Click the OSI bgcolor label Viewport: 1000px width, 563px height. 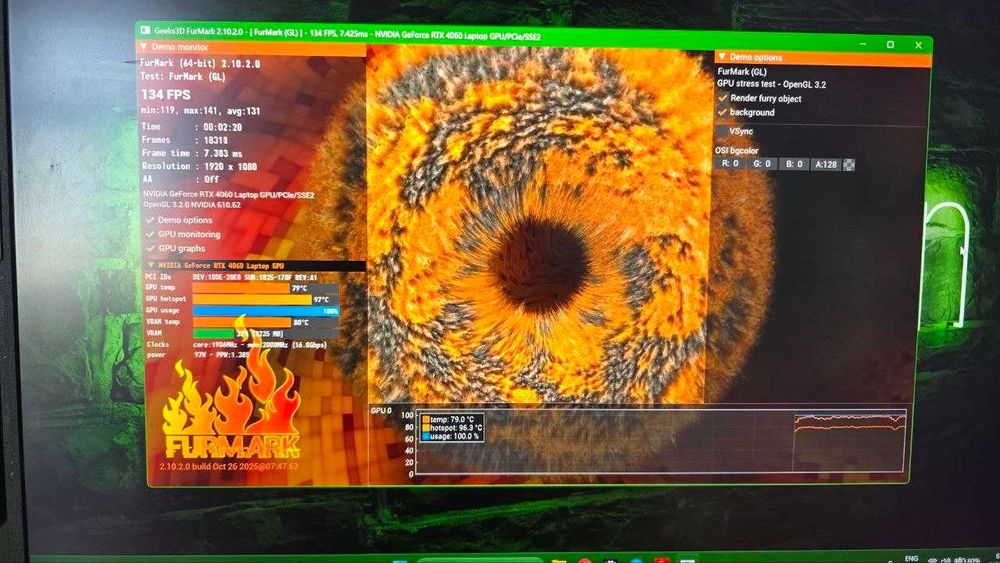click(x=737, y=150)
